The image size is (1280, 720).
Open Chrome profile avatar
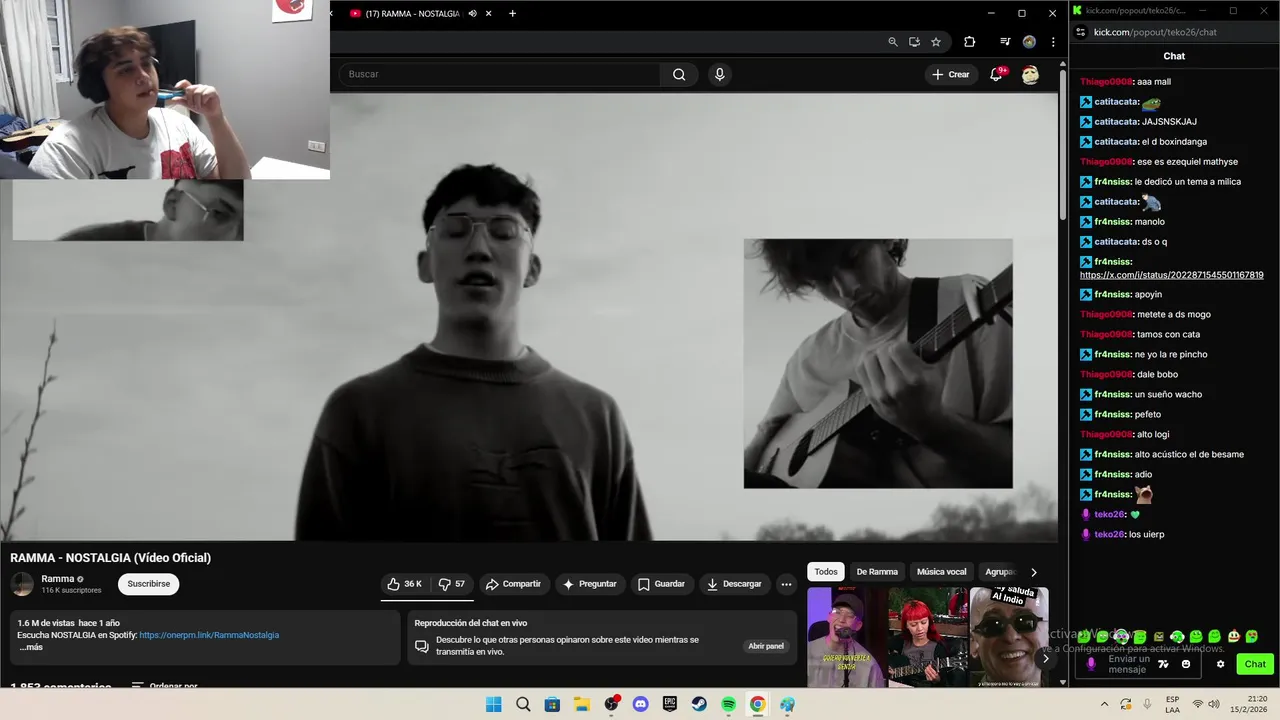[x=1029, y=42]
